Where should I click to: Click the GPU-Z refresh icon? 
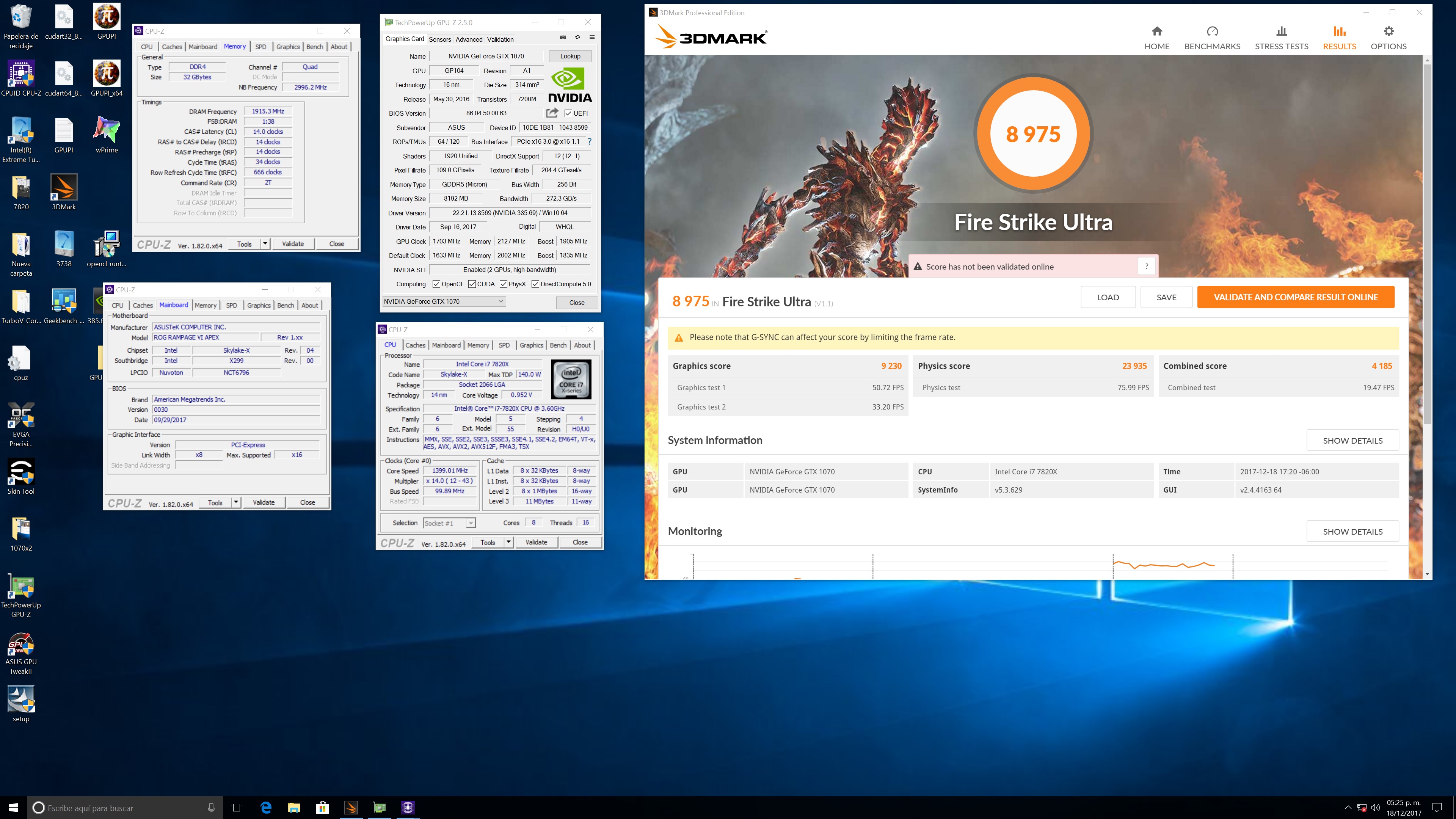click(x=577, y=37)
